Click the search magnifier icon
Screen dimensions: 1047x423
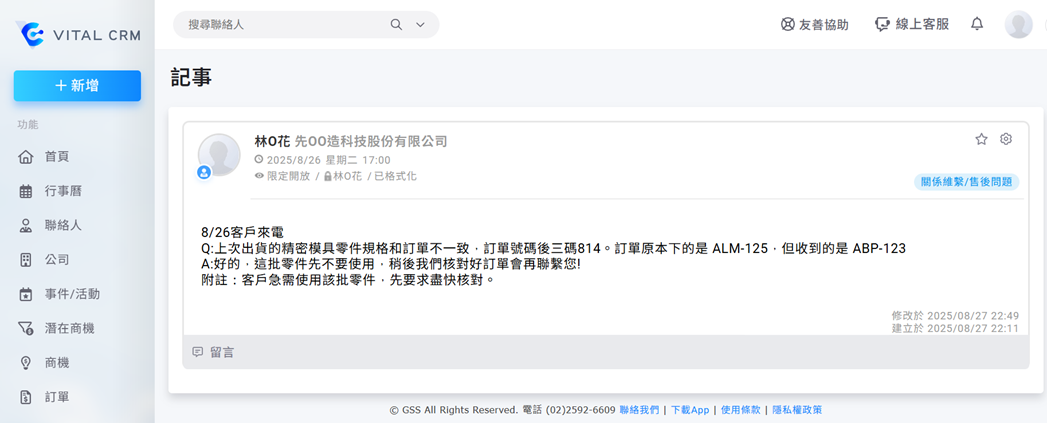pyautogui.click(x=396, y=25)
